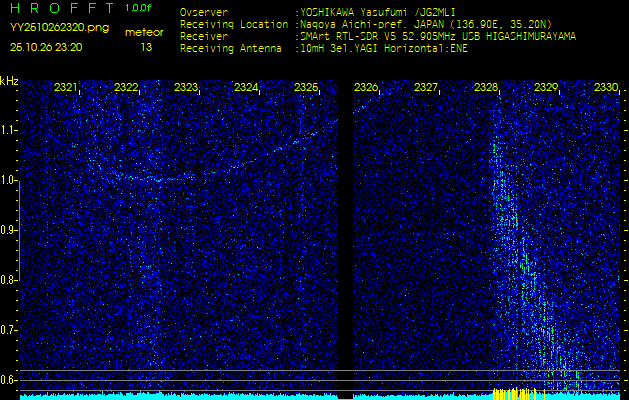Click the 'Receiving Location' field label
Image resolution: width=629 pixels, height=400 pixels.
pyautogui.click(x=234, y=24)
